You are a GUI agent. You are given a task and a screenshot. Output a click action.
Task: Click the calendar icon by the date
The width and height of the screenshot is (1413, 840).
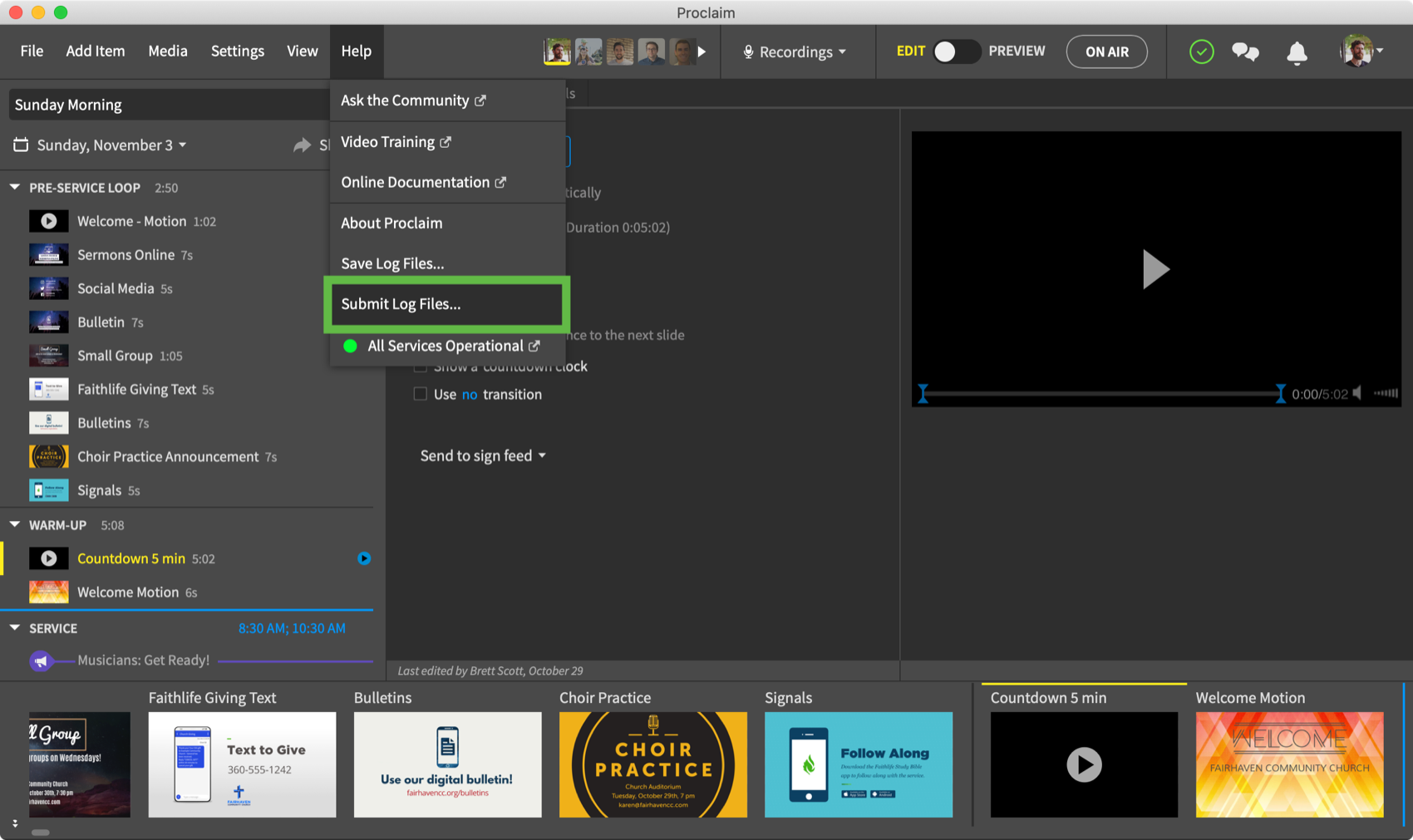coord(21,145)
